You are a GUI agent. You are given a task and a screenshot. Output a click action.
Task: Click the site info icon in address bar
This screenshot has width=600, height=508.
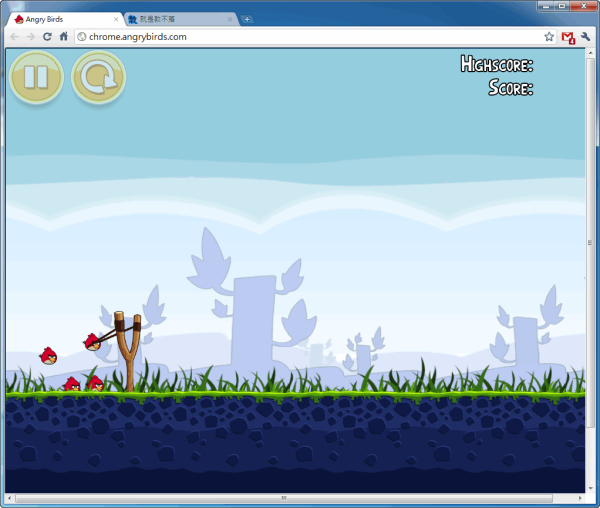point(82,37)
